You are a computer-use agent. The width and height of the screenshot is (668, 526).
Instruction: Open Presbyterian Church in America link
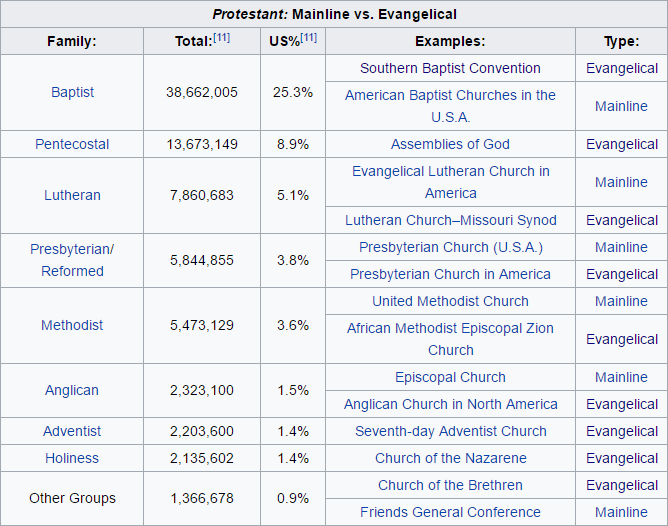tap(450, 274)
